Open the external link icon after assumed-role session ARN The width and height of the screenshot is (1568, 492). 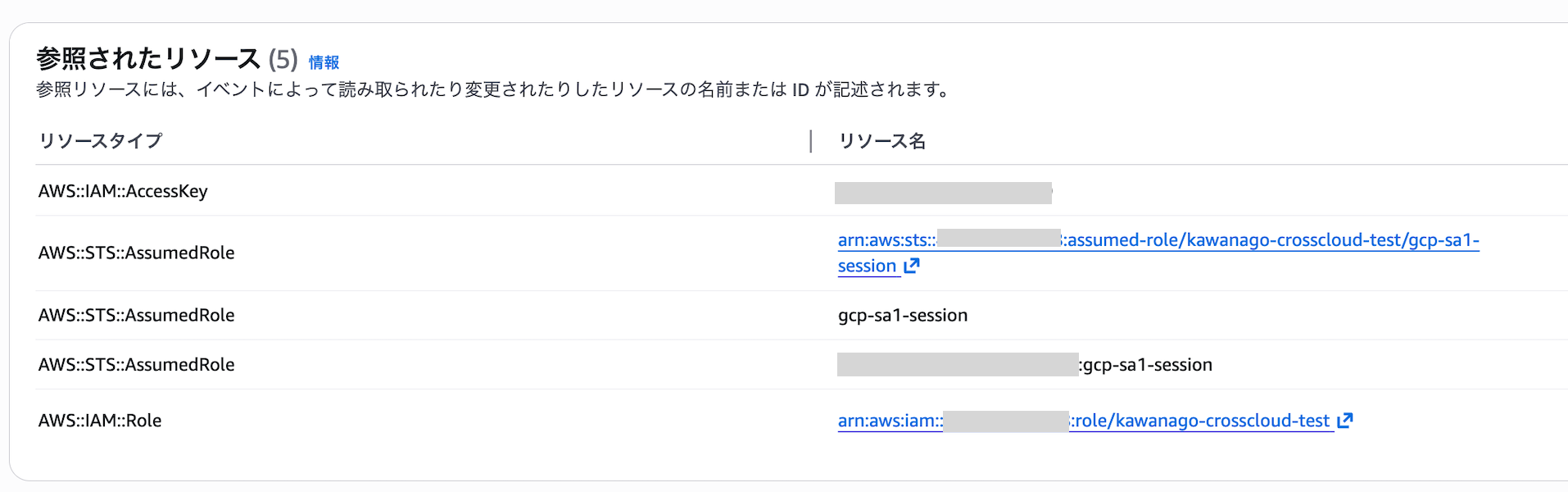pyautogui.click(x=912, y=266)
